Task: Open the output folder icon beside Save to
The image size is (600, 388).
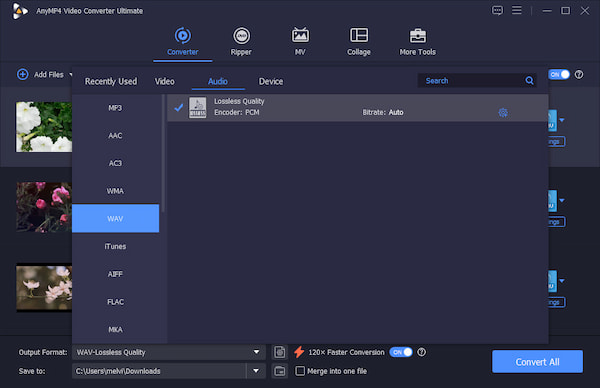Action: pos(280,371)
